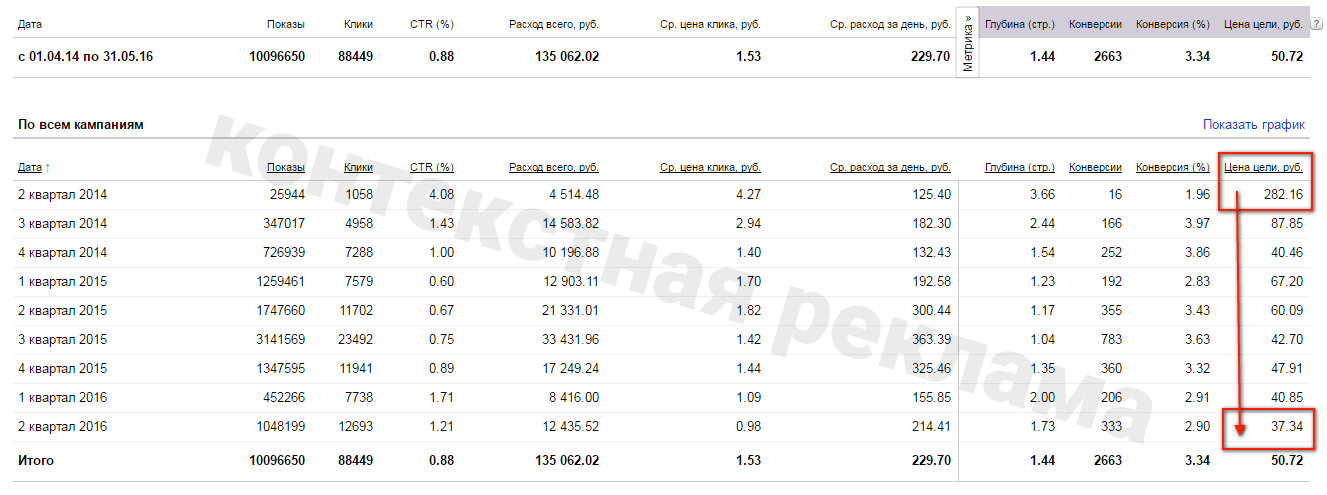Click the Итого totals row label
1327x495 pixels.
[x=36, y=461]
